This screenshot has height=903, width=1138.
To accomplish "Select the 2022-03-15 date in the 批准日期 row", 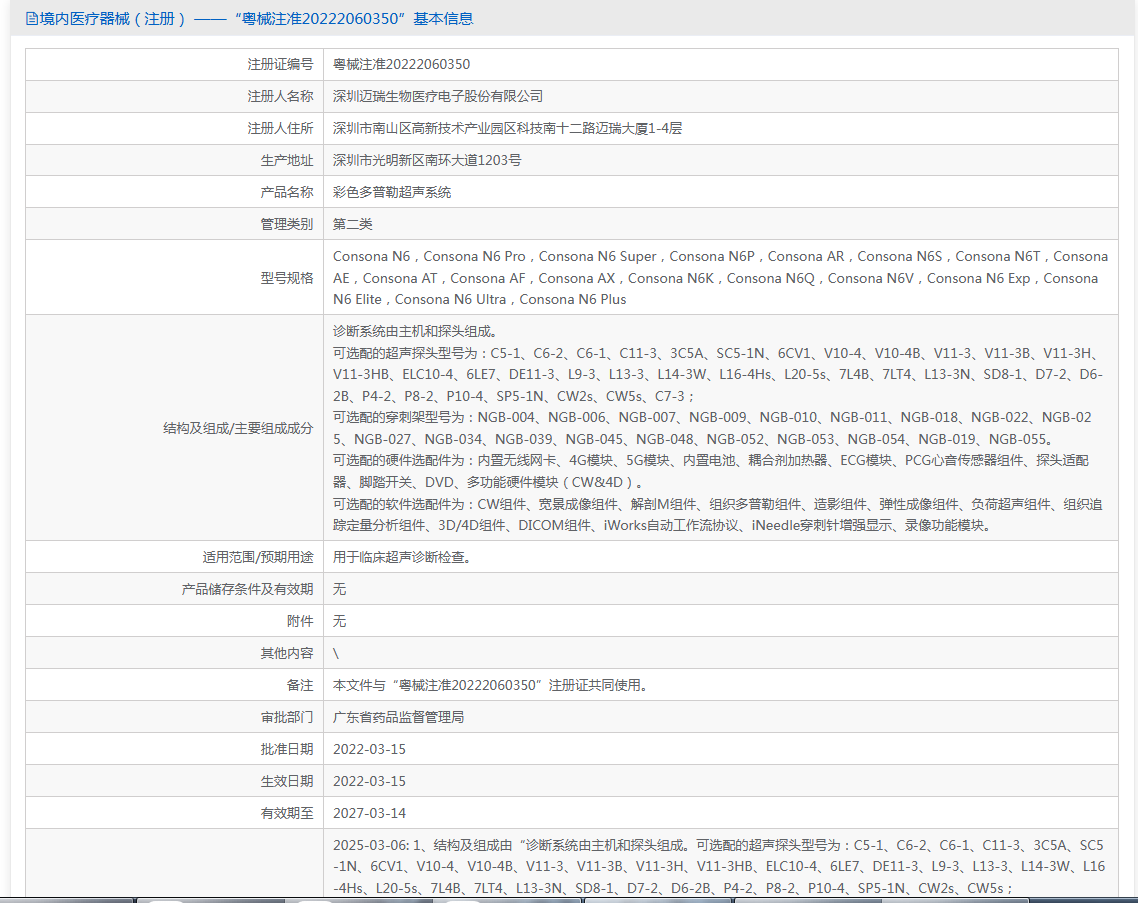I will click(x=369, y=749).
